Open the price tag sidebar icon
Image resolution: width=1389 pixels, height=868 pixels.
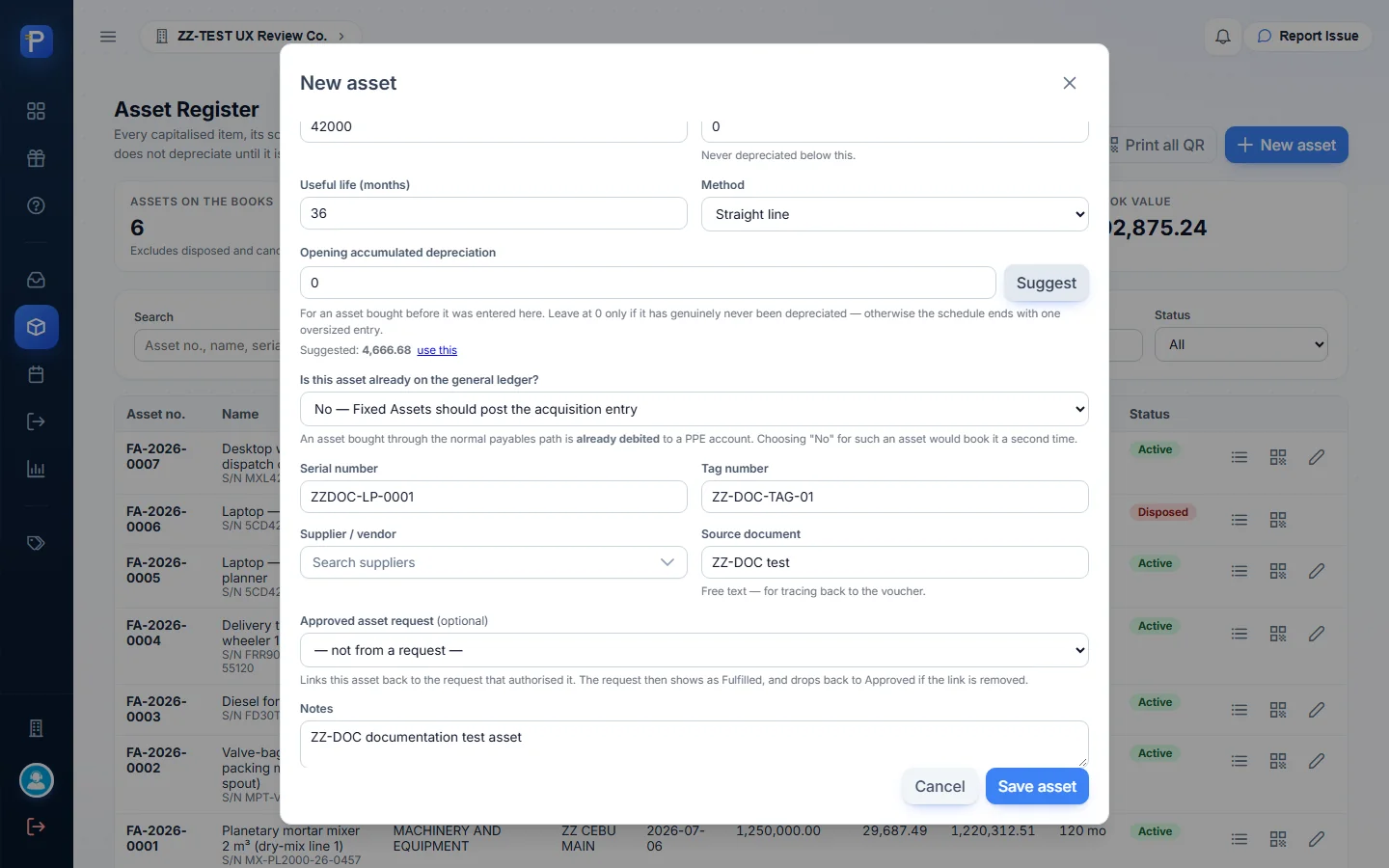click(36, 543)
